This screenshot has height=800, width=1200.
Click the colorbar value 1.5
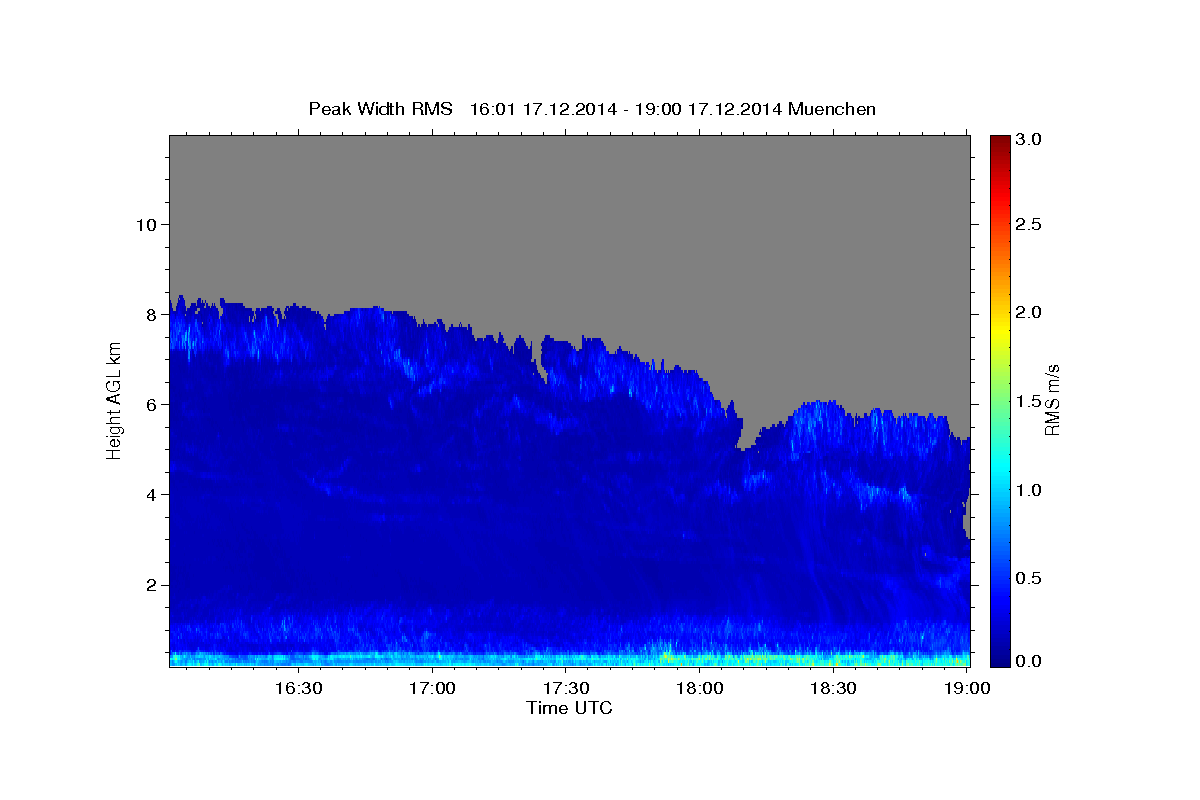coord(1030,401)
